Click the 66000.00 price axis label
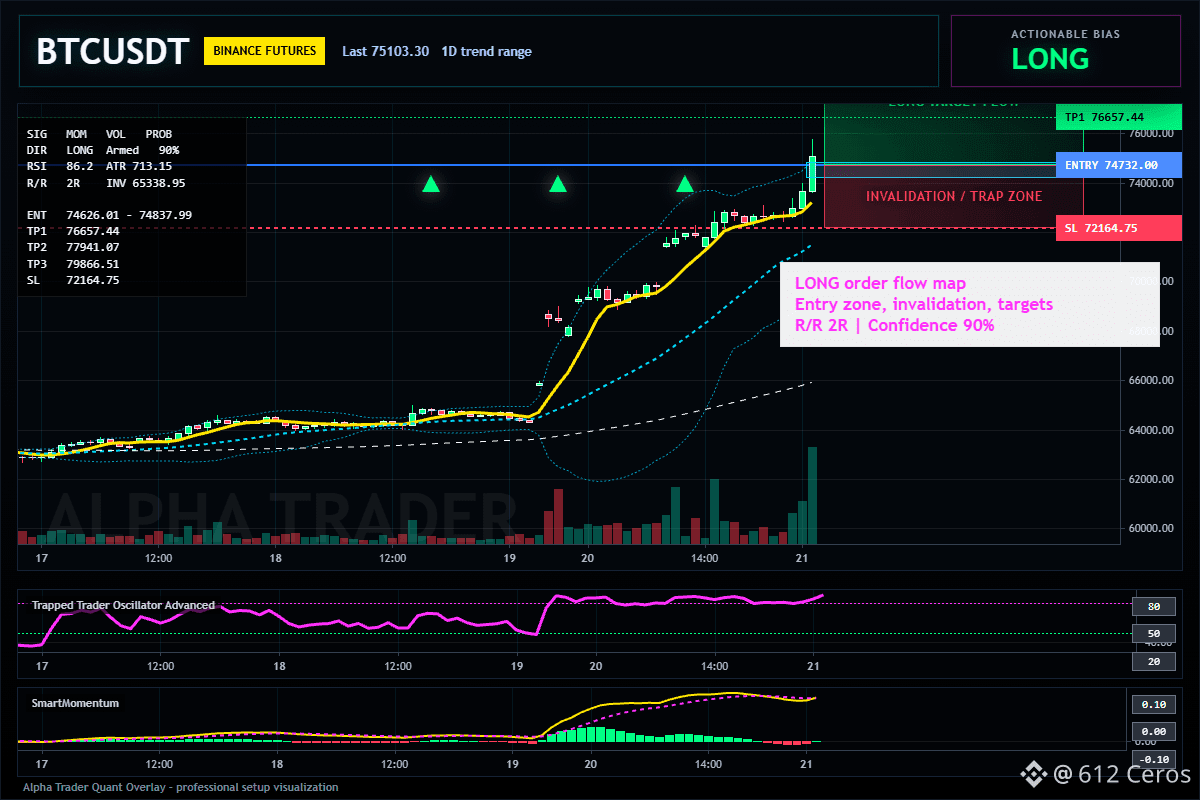Image resolution: width=1200 pixels, height=800 pixels. point(1150,381)
